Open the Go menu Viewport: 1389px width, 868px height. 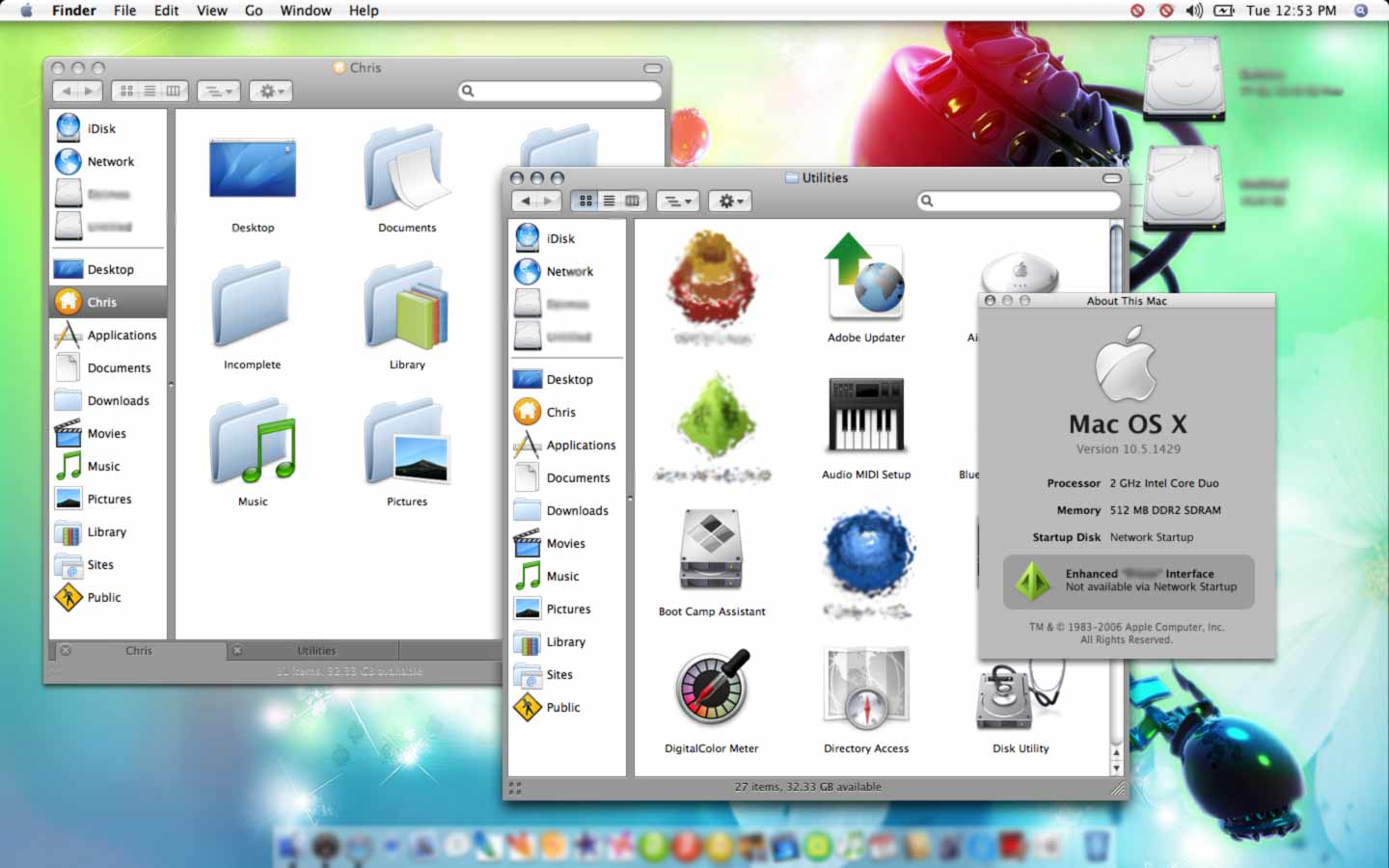(254, 11)
